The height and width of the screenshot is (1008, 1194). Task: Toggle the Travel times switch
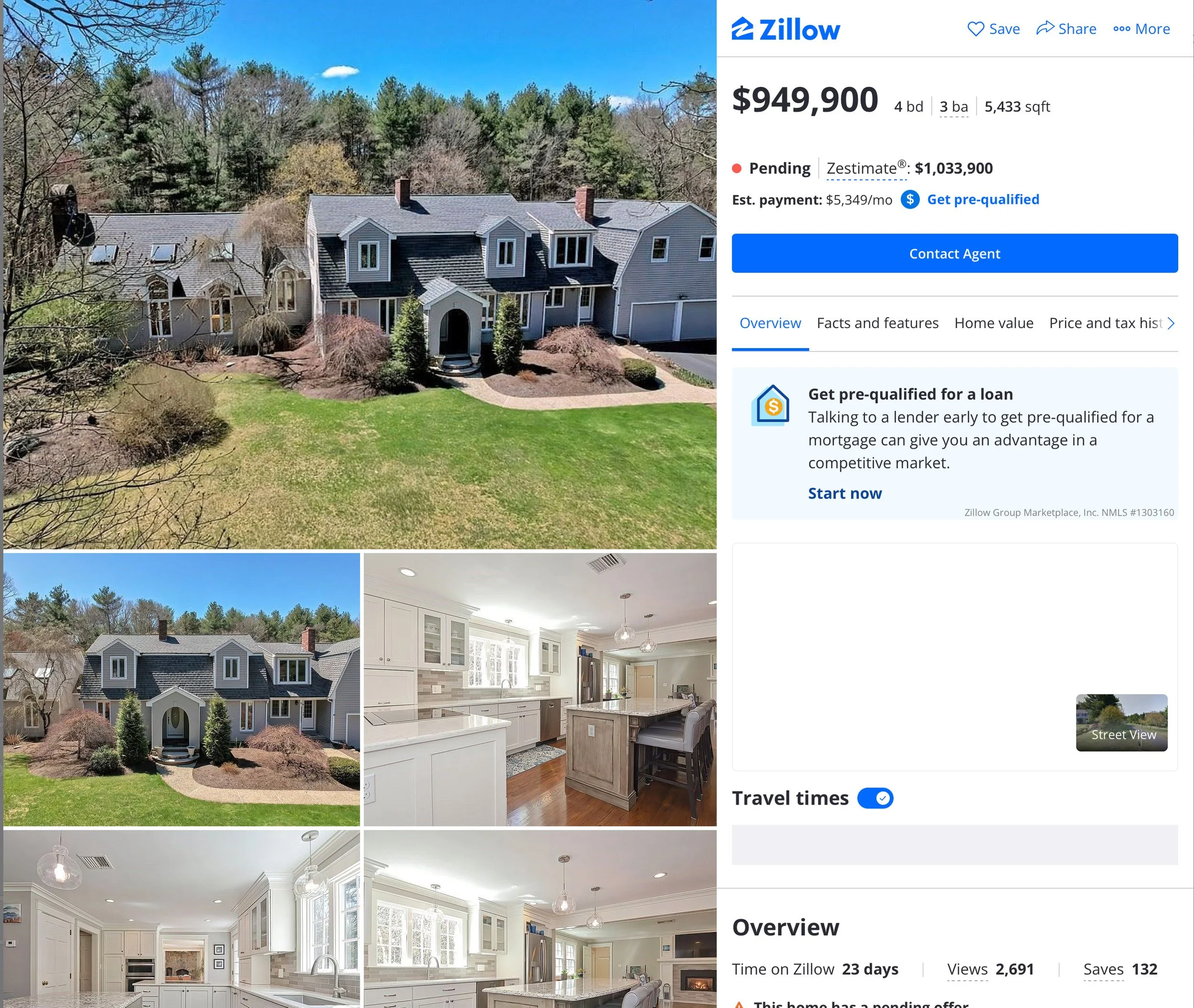tap(875, 798)
